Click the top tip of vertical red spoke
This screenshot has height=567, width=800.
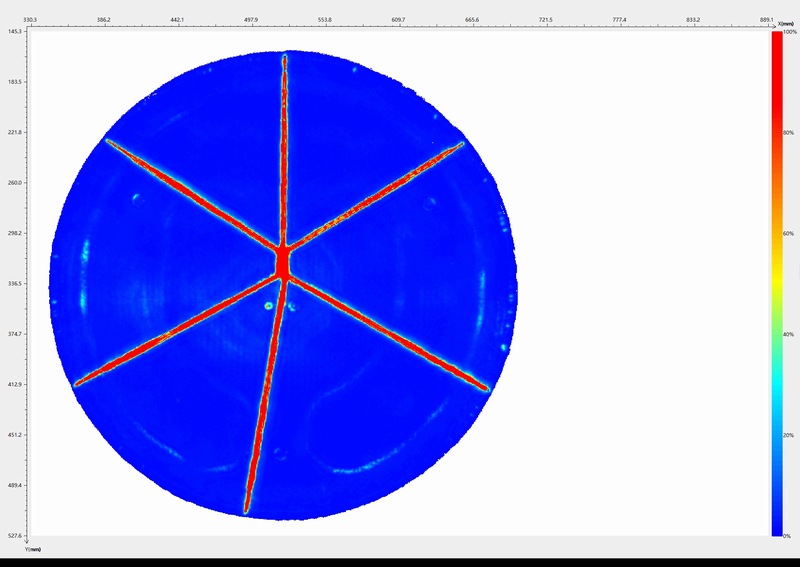coord(285,58)
